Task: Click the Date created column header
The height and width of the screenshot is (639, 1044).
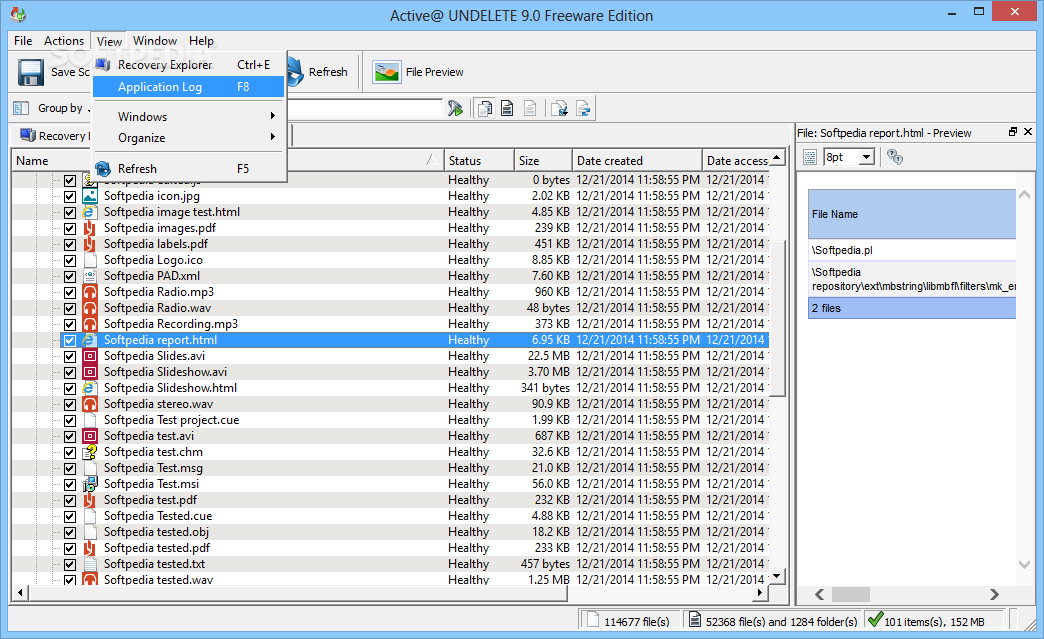Action: (637, 160)
